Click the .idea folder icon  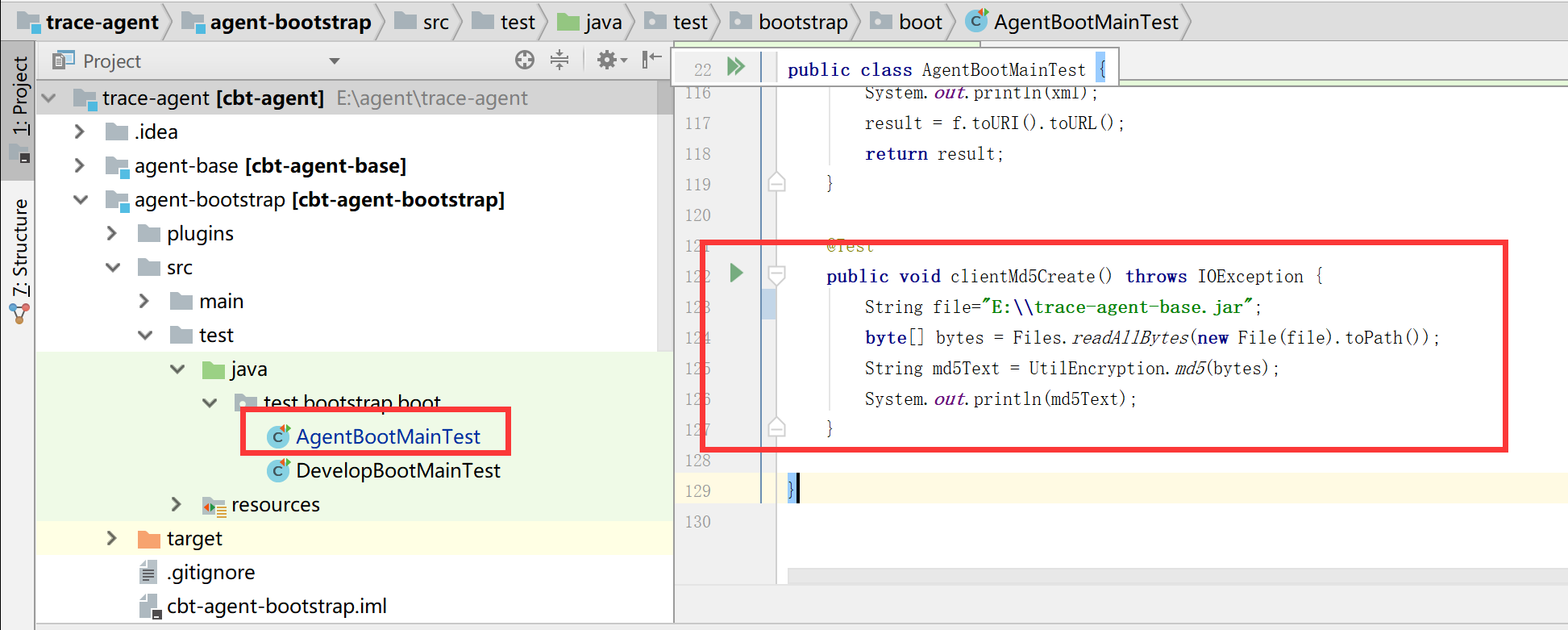117,131
